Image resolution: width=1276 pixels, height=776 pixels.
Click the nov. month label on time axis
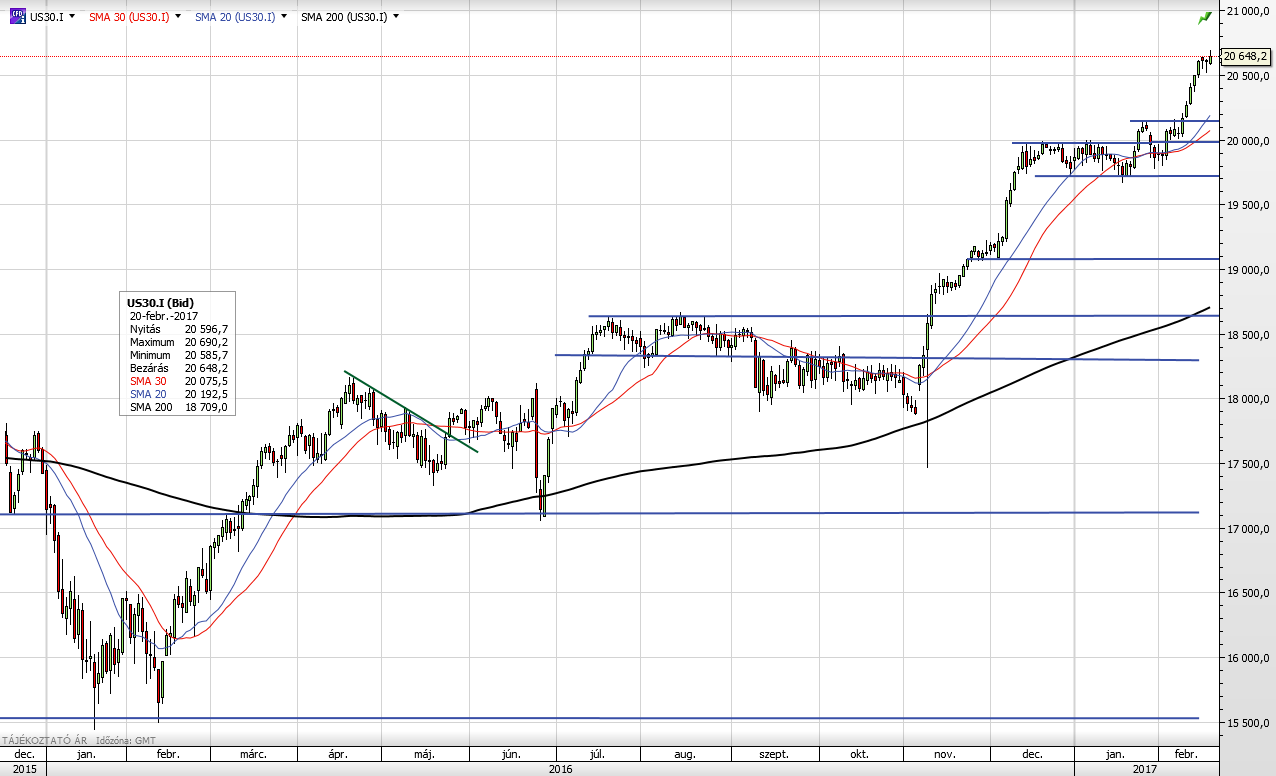(x=944, y=753)
